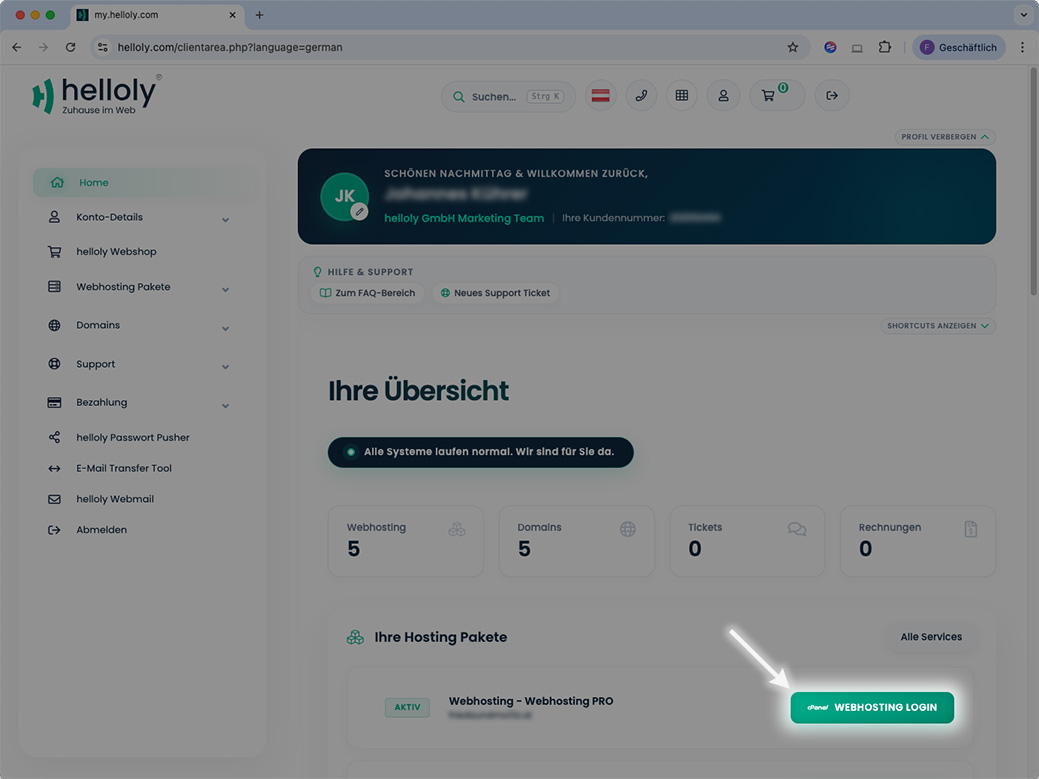Open helloly Webshop from sidebar
1039x779 pixels.
116,252
